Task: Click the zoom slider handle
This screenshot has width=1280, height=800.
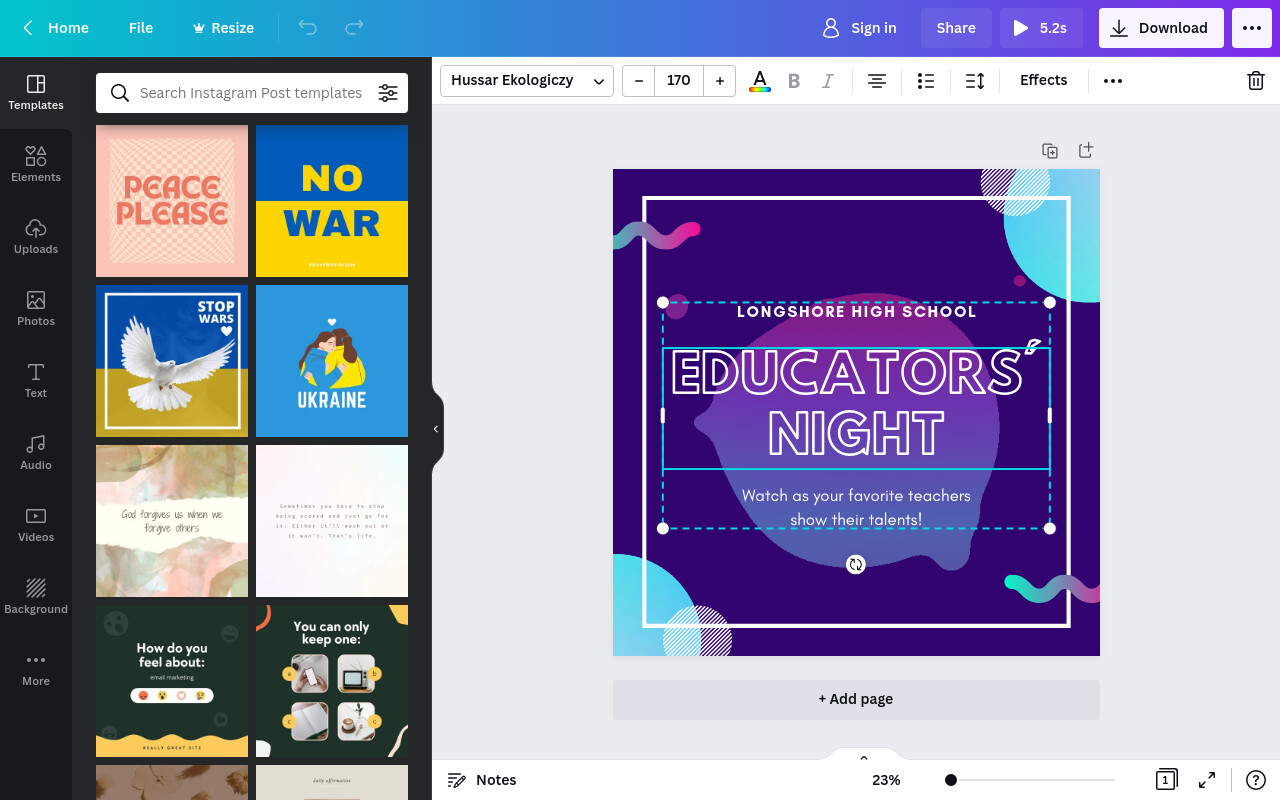Action: (951, 780)
